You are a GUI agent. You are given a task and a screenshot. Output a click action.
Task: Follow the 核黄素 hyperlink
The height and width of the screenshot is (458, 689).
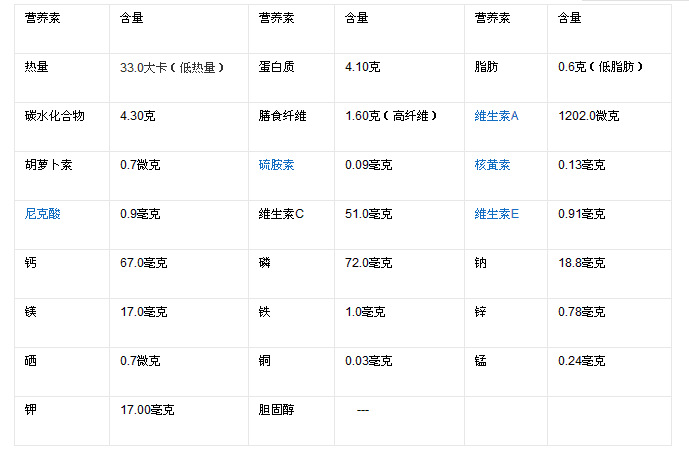[x=492, y=165]
